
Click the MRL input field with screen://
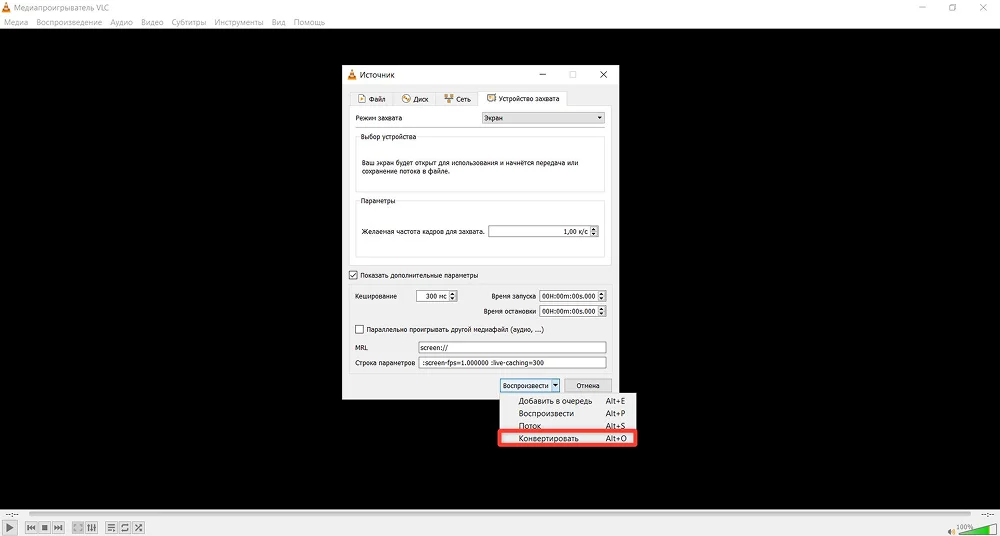(x=512, y=348)
